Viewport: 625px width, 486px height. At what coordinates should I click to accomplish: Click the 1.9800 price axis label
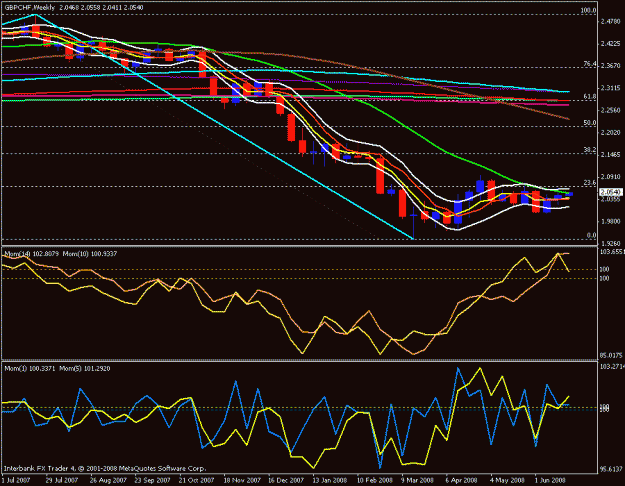[611, 221]
